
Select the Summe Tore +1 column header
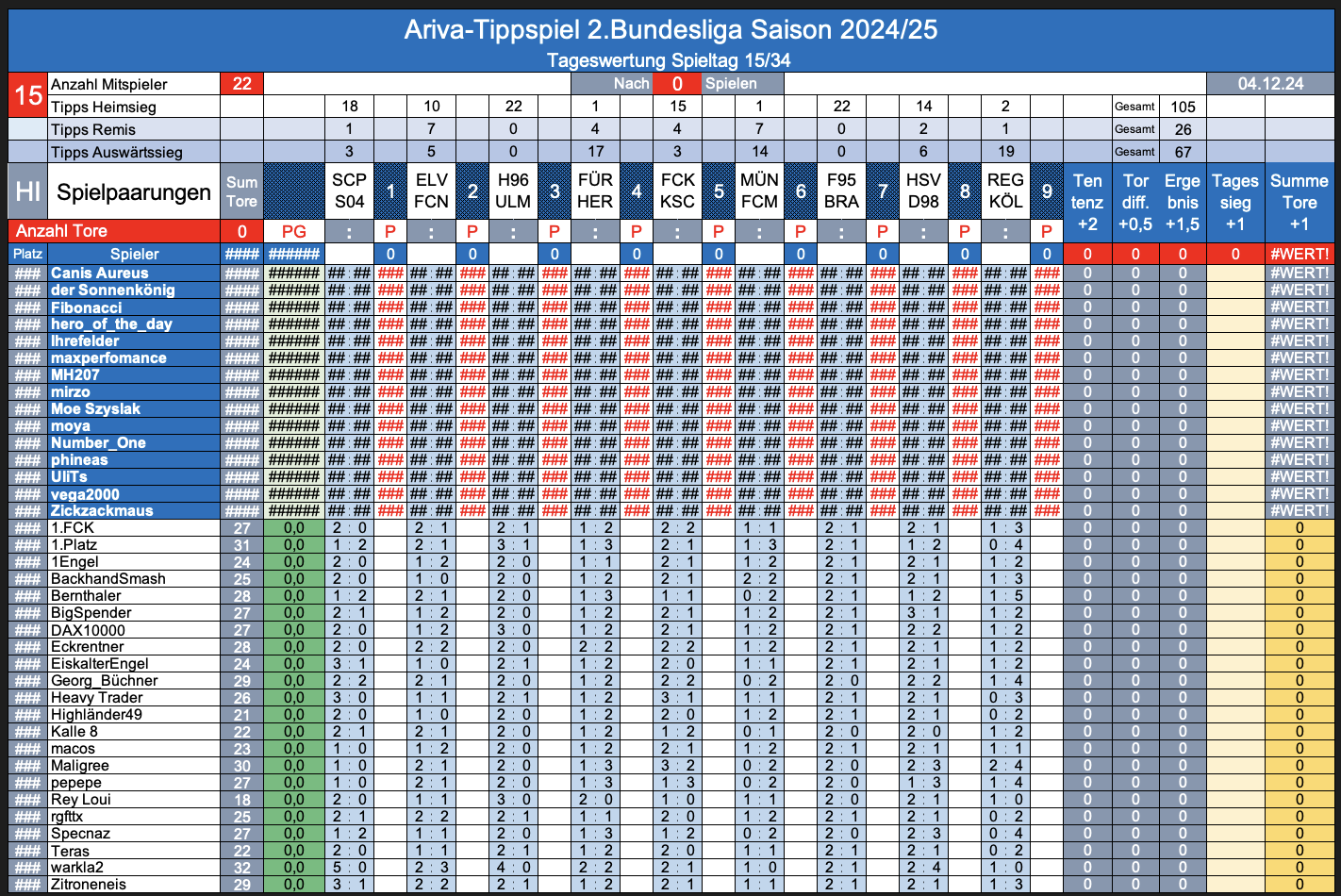click(1300, 202)
